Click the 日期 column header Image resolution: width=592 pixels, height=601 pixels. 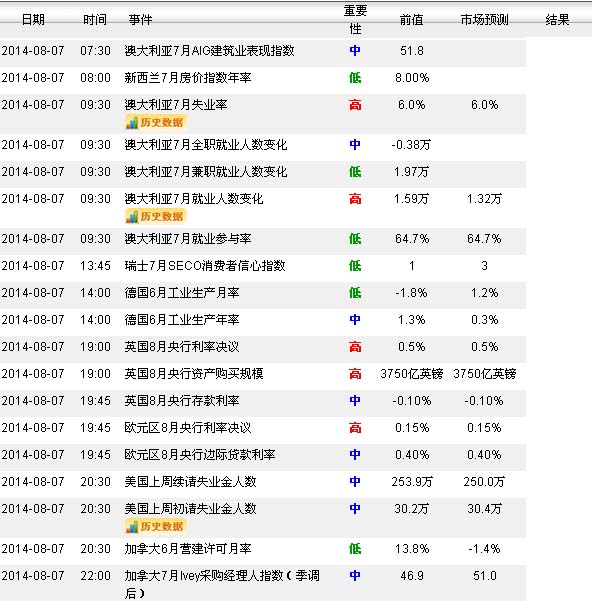click(33, 20)
